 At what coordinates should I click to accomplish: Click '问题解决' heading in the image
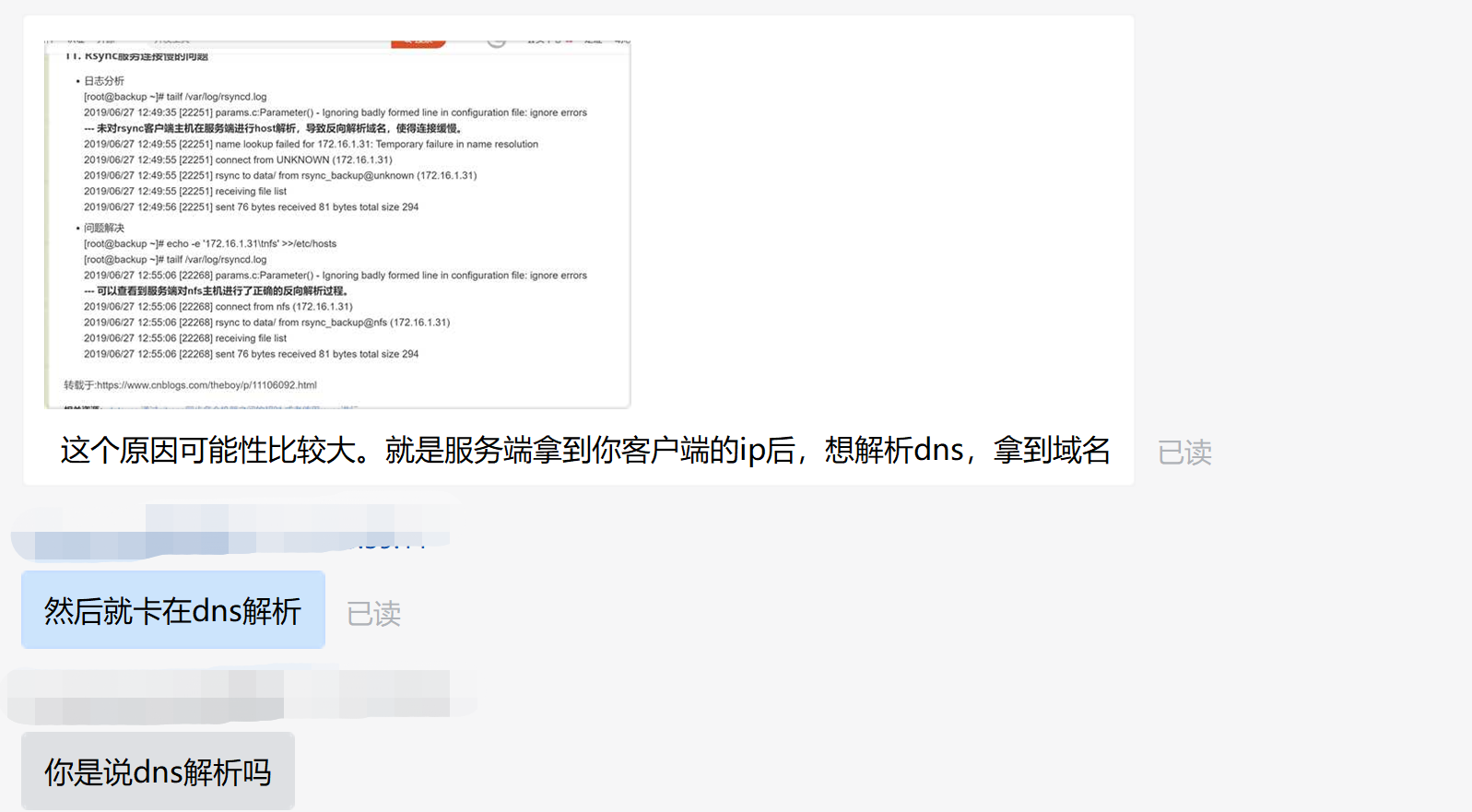104,228
